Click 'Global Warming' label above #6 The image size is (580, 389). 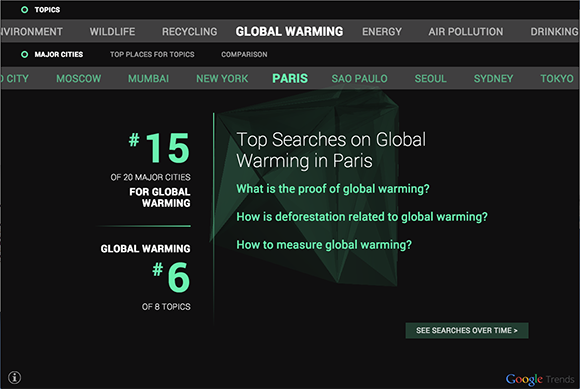pyautogui.click(x=145, y=248)
